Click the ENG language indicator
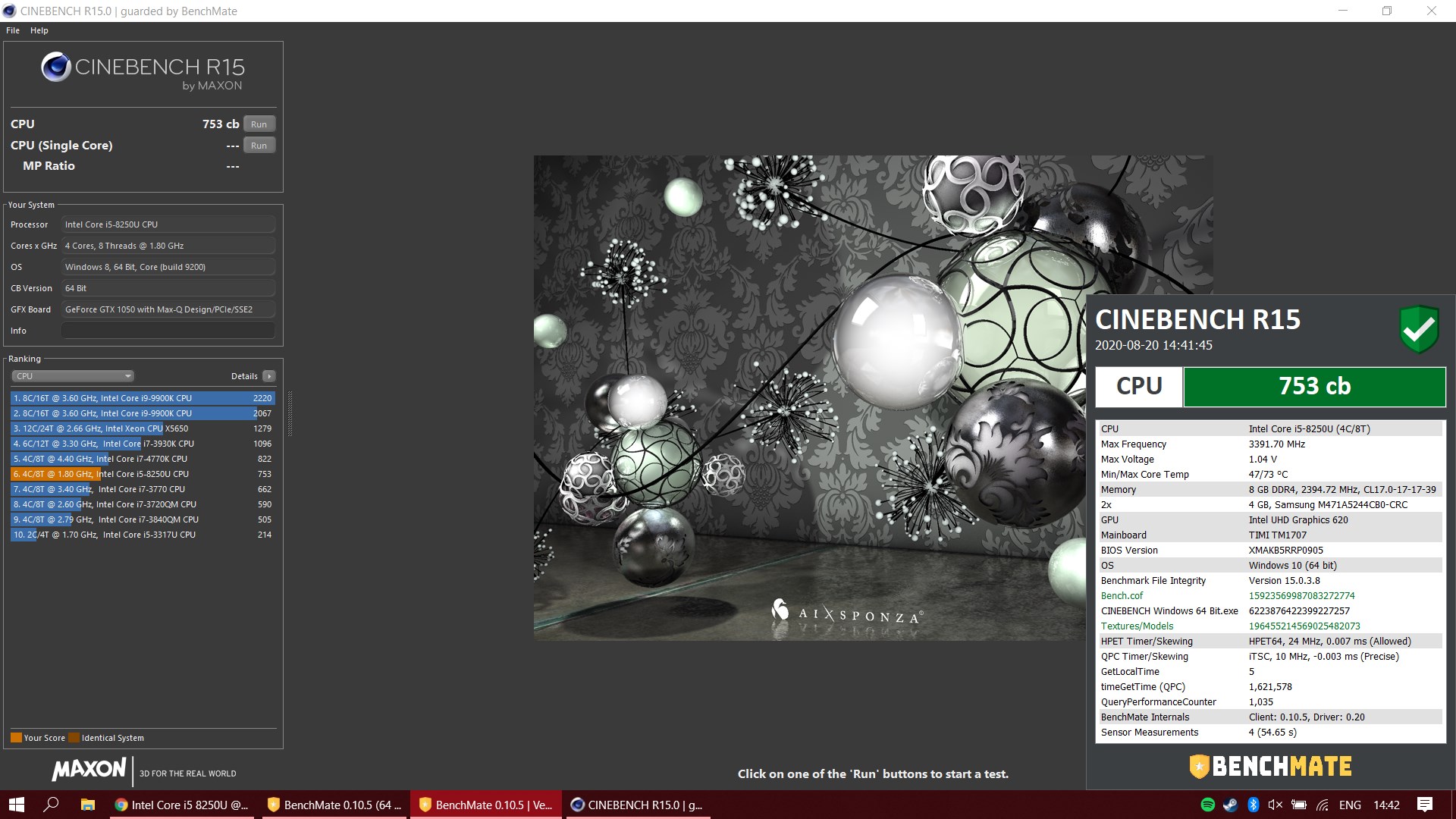This screenshot has height=819, width=1456. [1350, 805]
